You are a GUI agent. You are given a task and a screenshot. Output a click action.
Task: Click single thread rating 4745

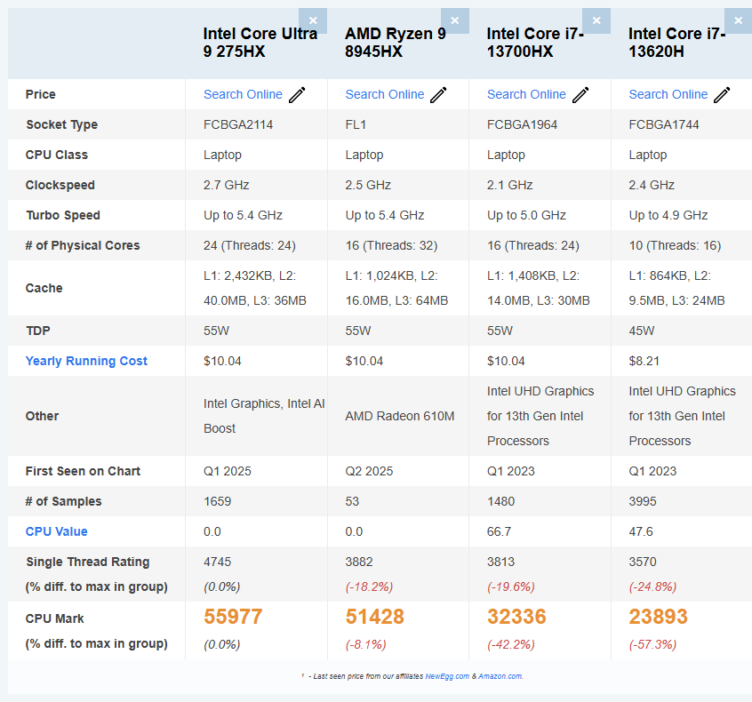point(217,562)
